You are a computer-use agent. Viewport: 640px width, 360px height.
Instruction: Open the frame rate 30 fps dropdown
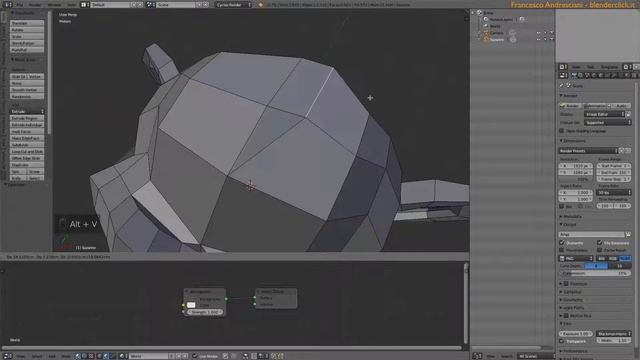[613, 192]
